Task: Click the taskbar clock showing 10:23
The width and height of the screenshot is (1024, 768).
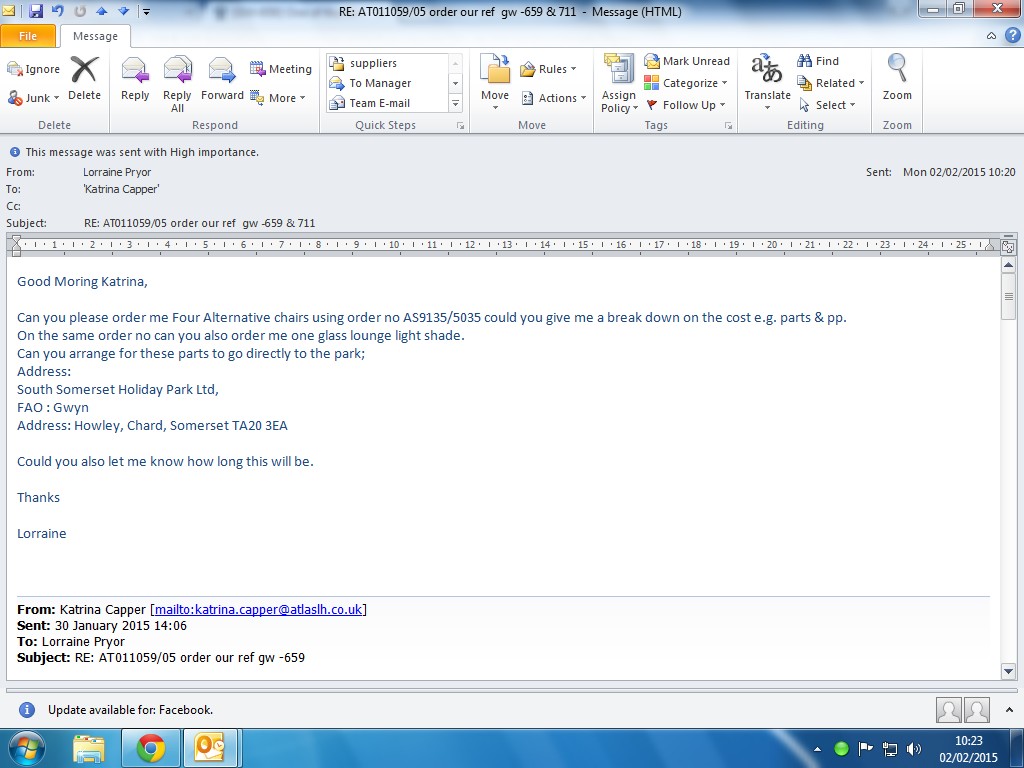Action: point(968,749)
